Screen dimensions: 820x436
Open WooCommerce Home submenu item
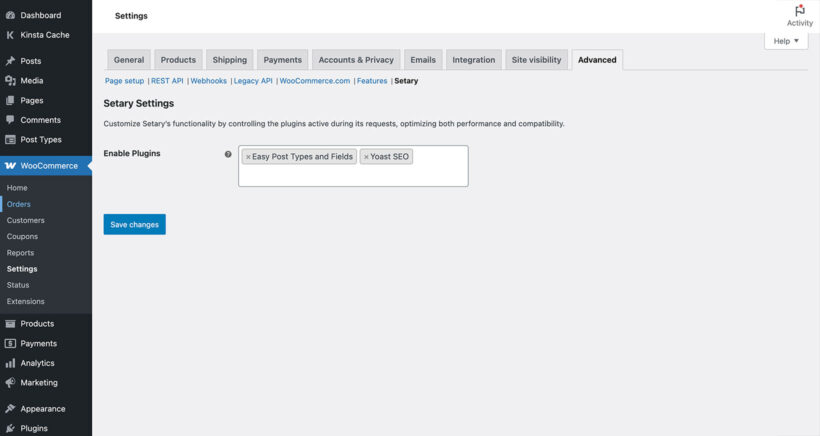[17, 188]
